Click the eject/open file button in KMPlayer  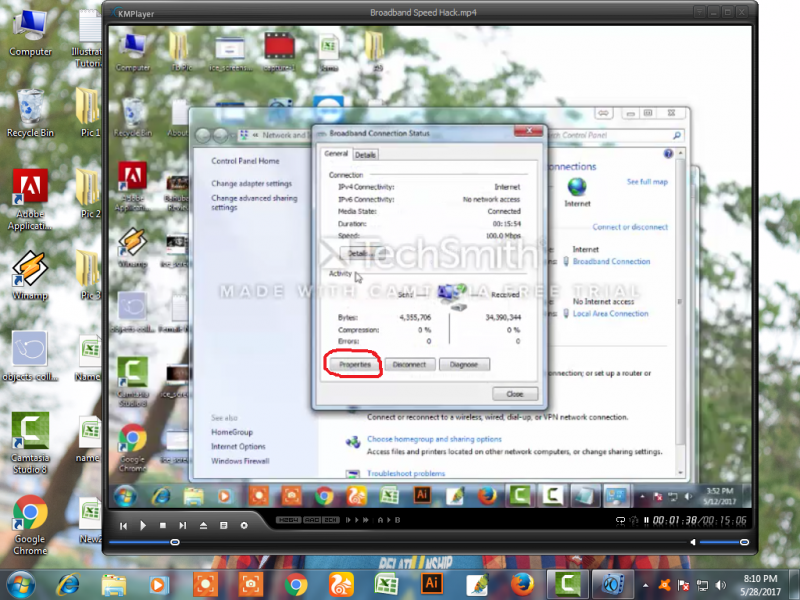(203, 526)
